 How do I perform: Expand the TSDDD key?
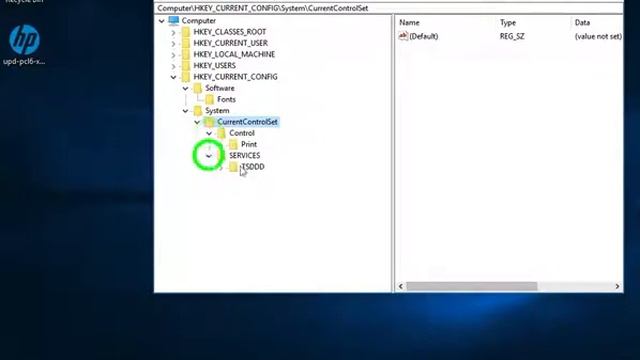pos(221,167)
